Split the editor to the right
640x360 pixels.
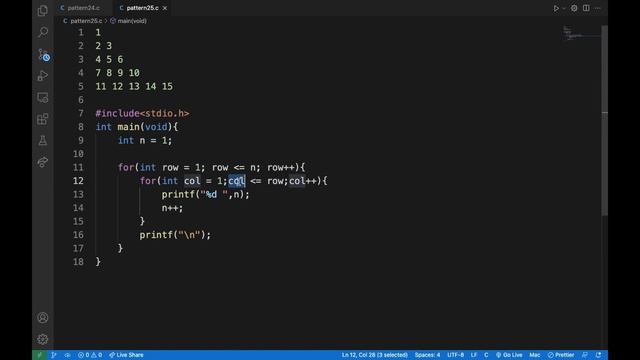click(x=586, y=8)
